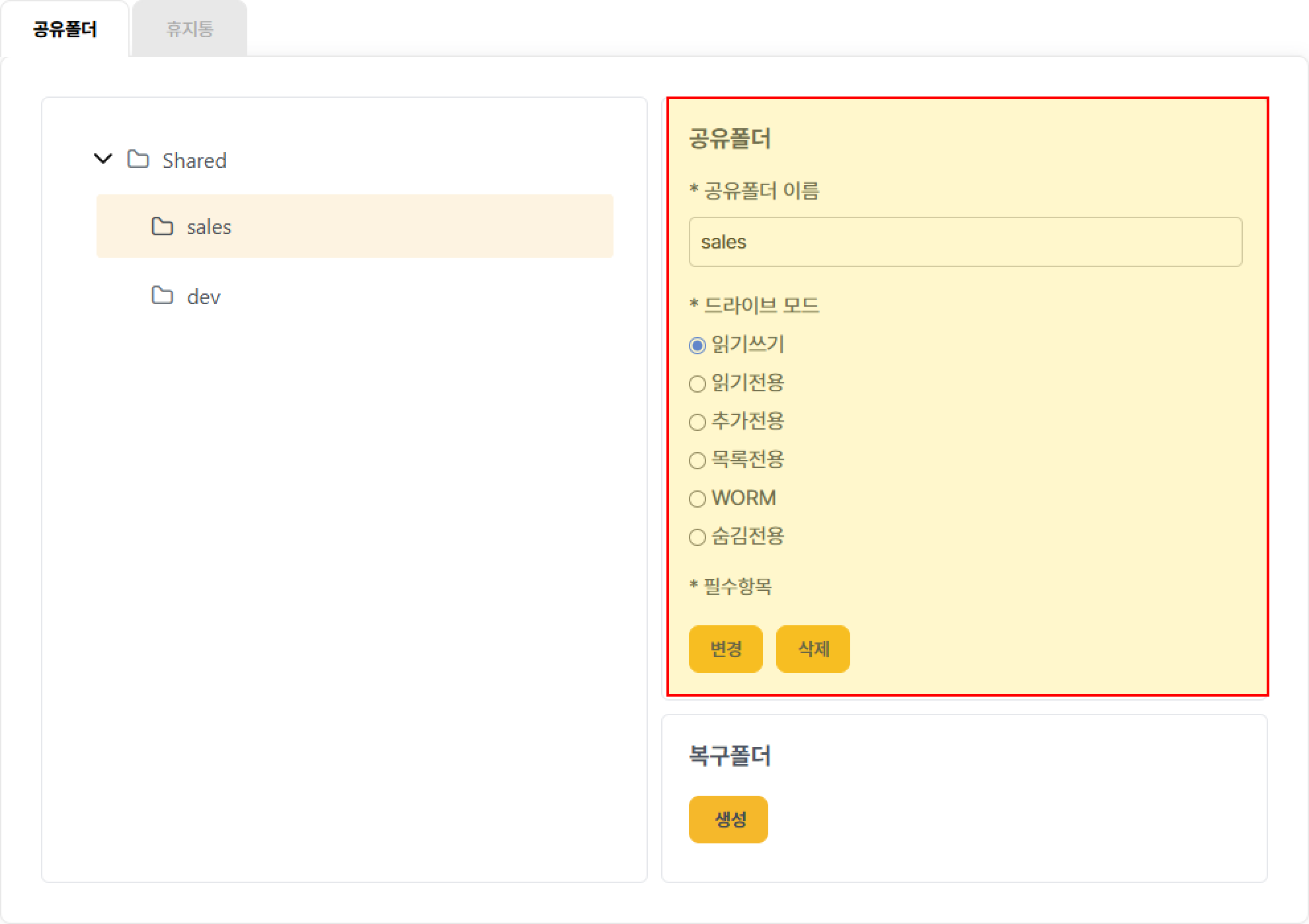Click the dev folder icon

click(x=162, y=295)
